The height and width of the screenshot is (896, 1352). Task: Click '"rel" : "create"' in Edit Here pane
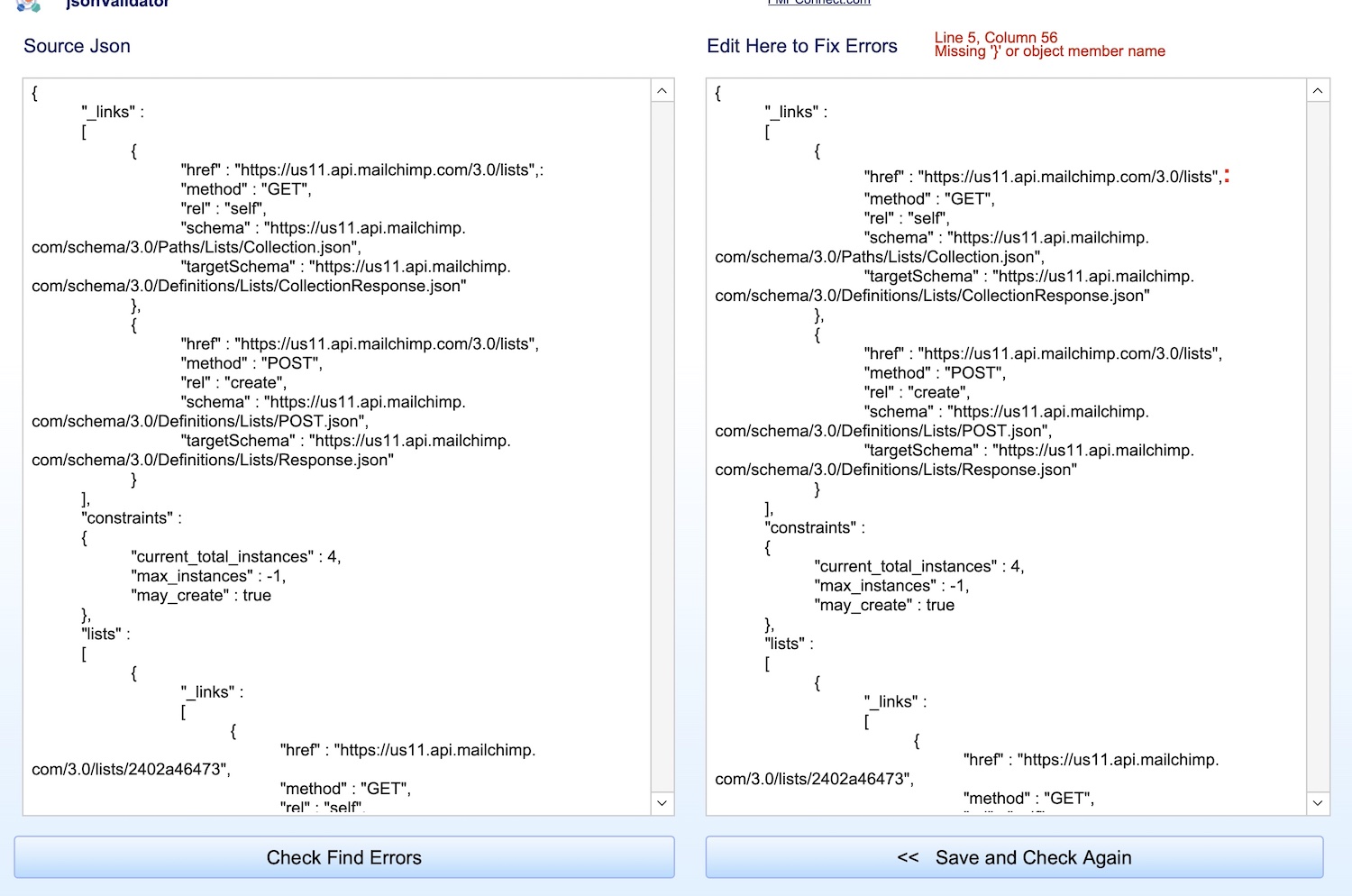[x=917, y=392]
